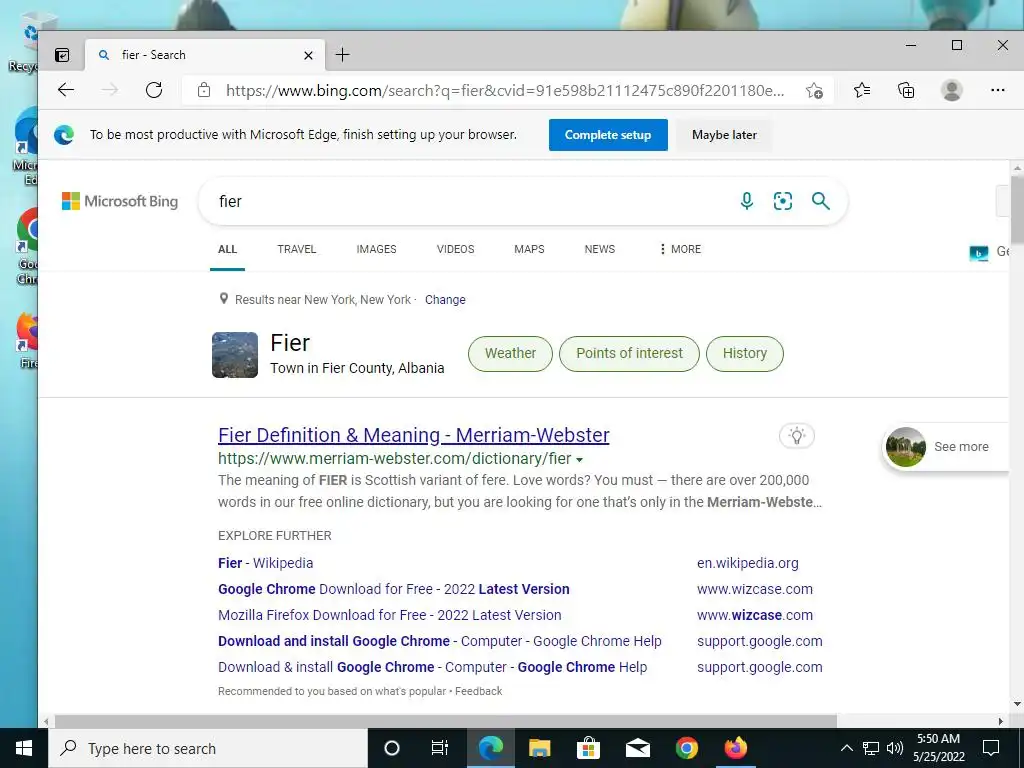
Task: Open a new browser tab
Action: 342,55
